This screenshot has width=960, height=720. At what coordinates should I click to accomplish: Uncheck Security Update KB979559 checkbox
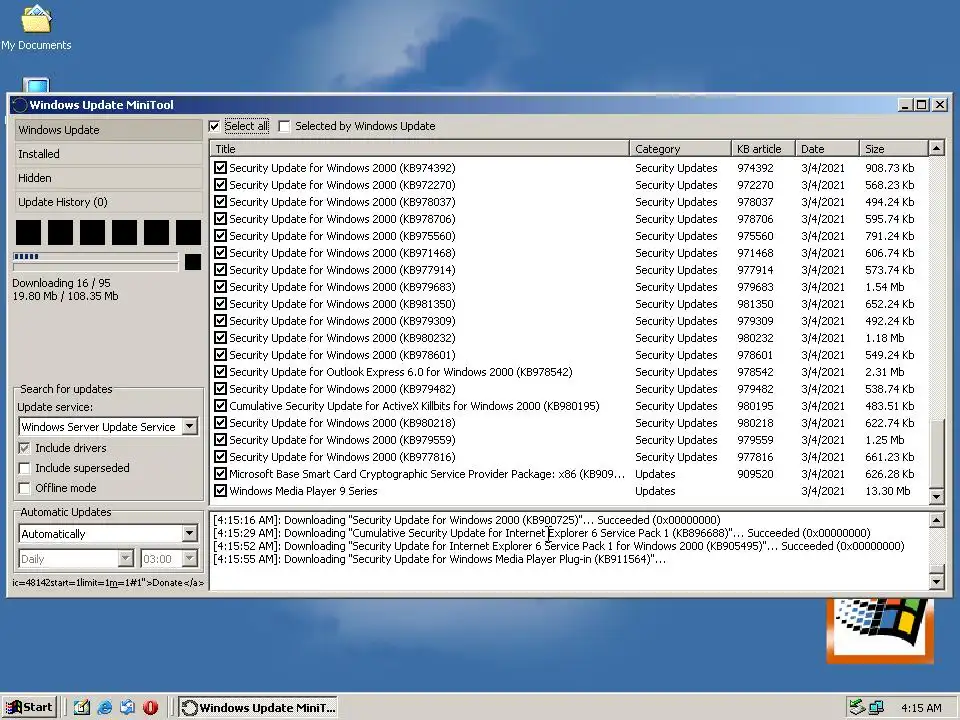click(220, 440)
